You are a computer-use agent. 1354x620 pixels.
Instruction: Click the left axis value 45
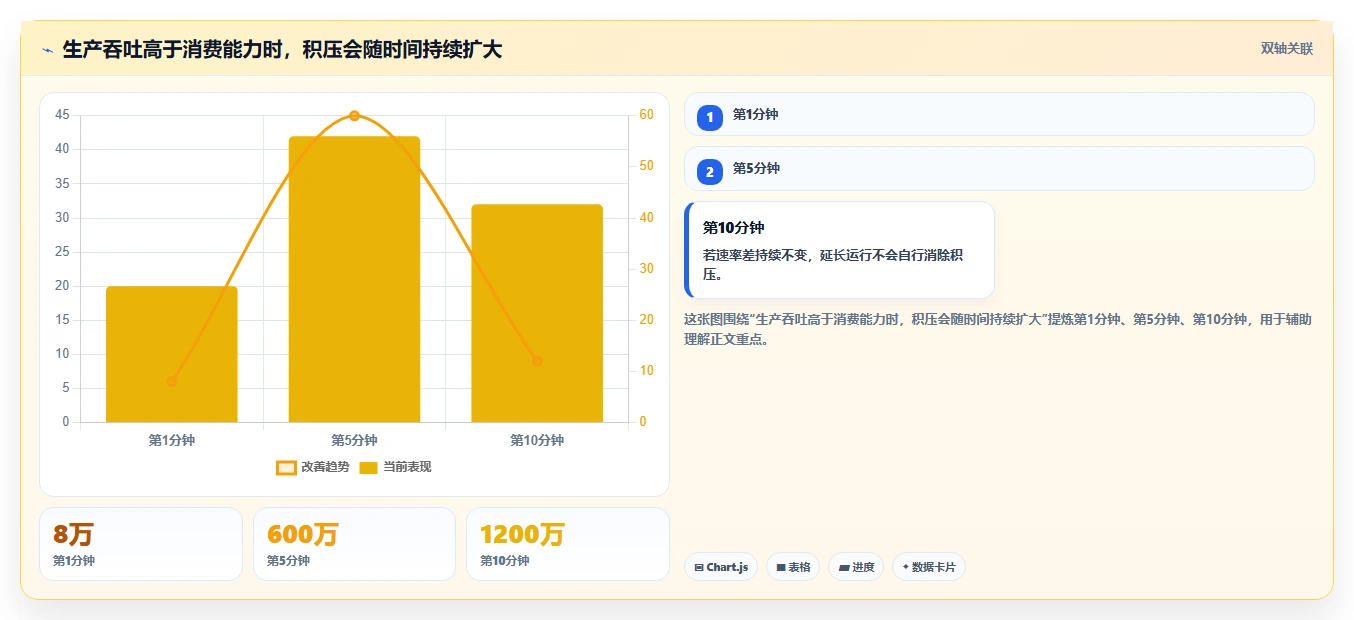coord(62,115)
